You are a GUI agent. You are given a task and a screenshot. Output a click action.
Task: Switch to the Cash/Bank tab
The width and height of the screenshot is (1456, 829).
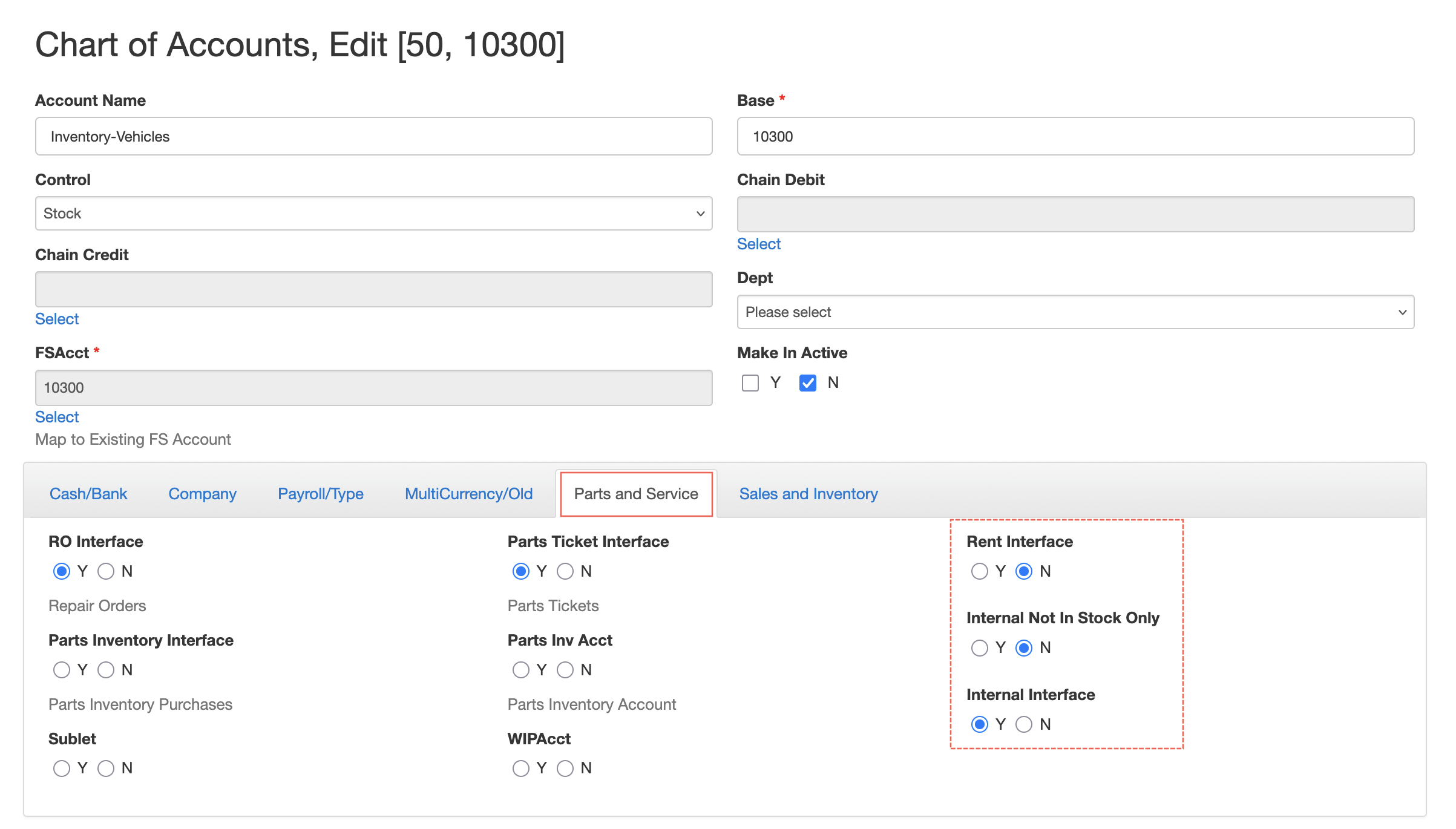88,494
